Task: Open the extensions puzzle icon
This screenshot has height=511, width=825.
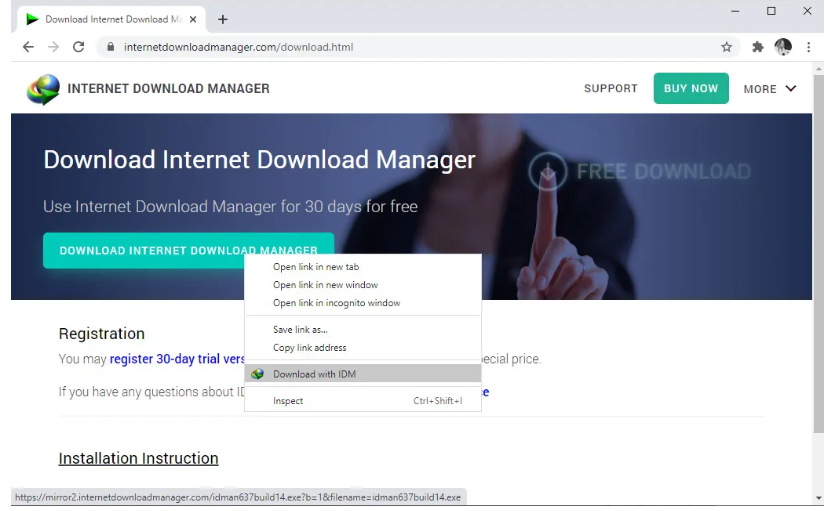Action: pyautogui.click(x=758, y=47)
